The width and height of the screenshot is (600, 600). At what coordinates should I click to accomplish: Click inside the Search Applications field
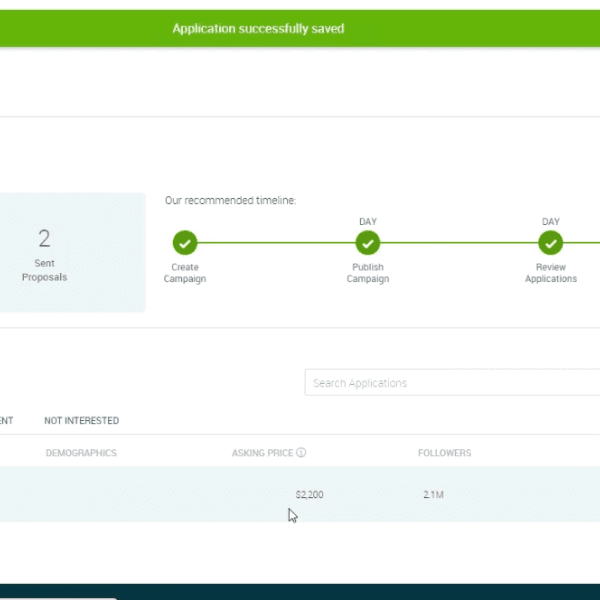tap(450, 383)
